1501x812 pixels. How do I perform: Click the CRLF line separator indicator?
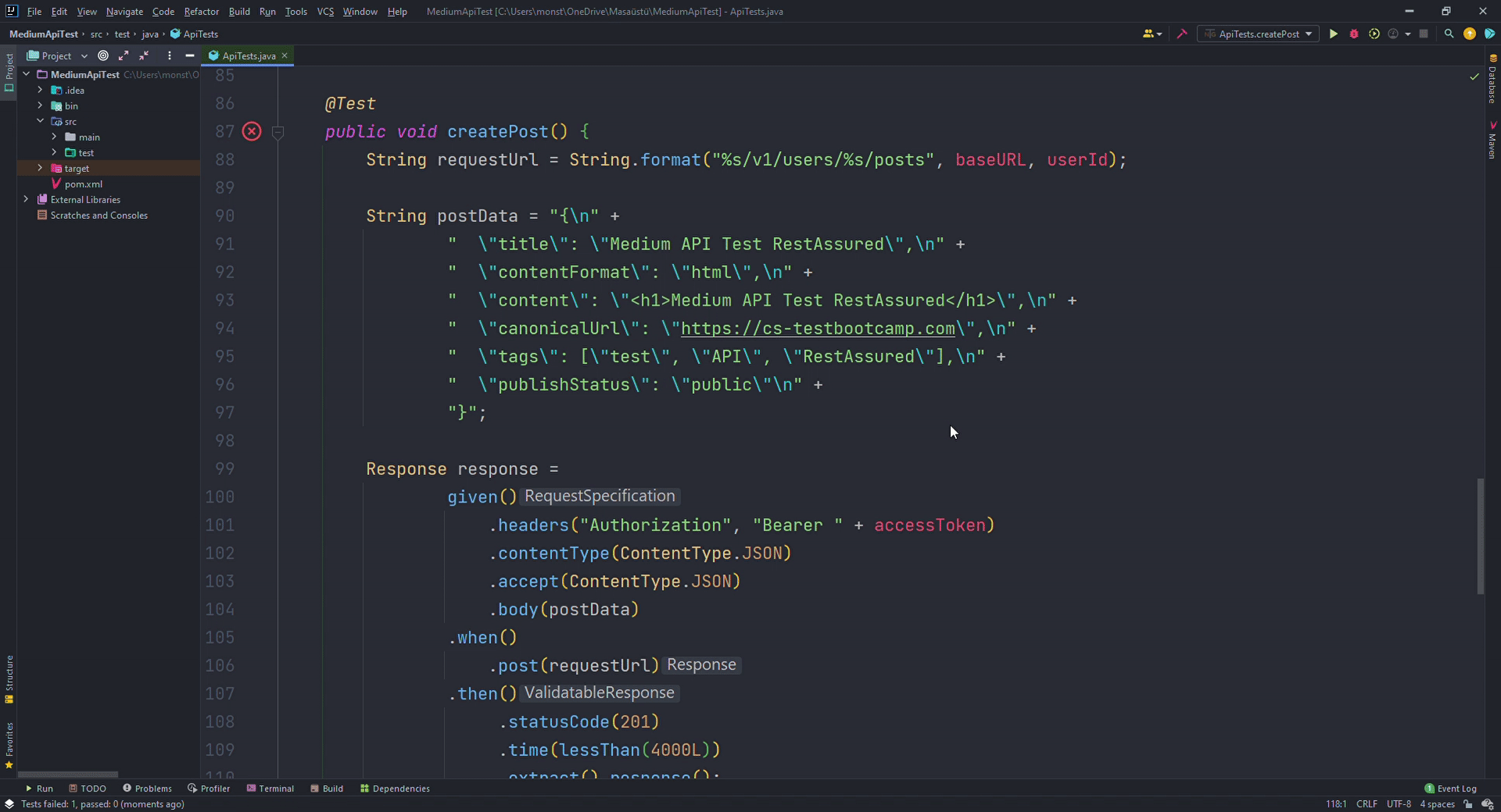pos(1367,804)
